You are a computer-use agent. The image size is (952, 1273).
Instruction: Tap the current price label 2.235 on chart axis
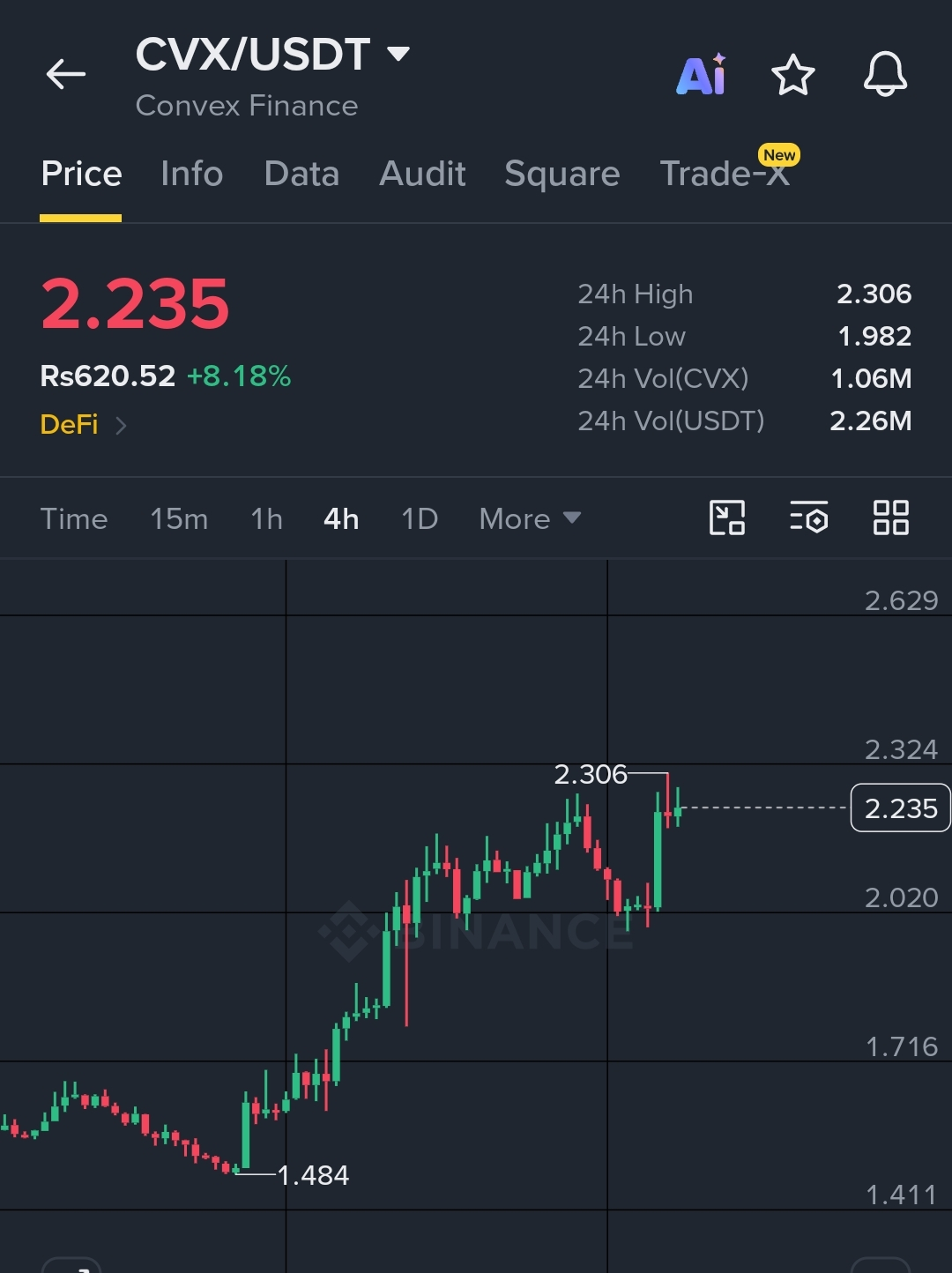pos(900,808)
